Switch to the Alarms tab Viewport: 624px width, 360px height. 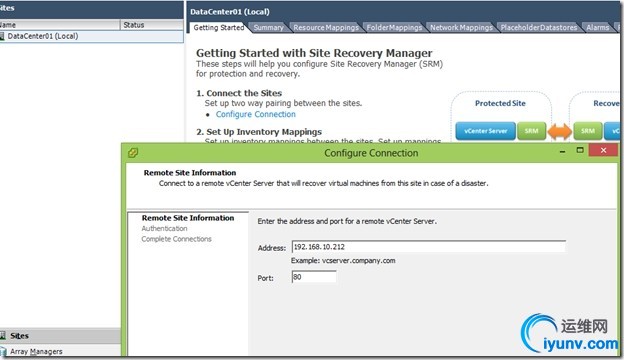[x=597, y=27]
